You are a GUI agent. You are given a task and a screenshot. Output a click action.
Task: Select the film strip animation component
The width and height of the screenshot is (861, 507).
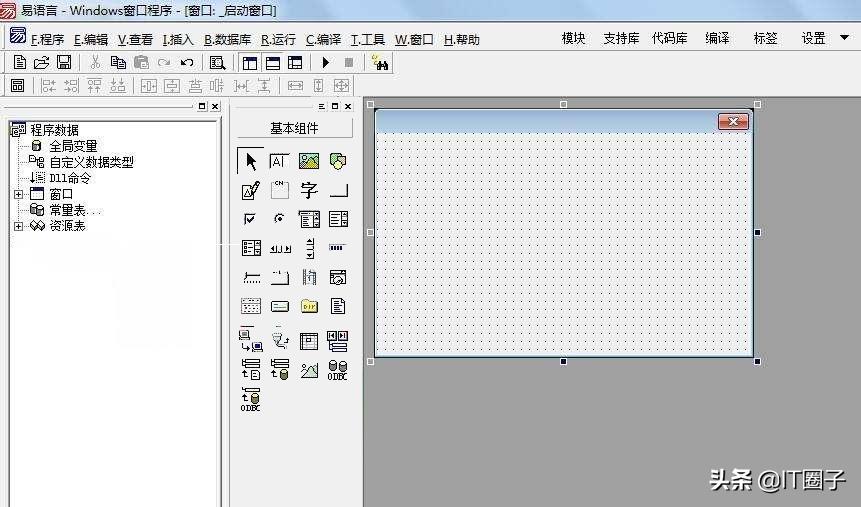309,277
